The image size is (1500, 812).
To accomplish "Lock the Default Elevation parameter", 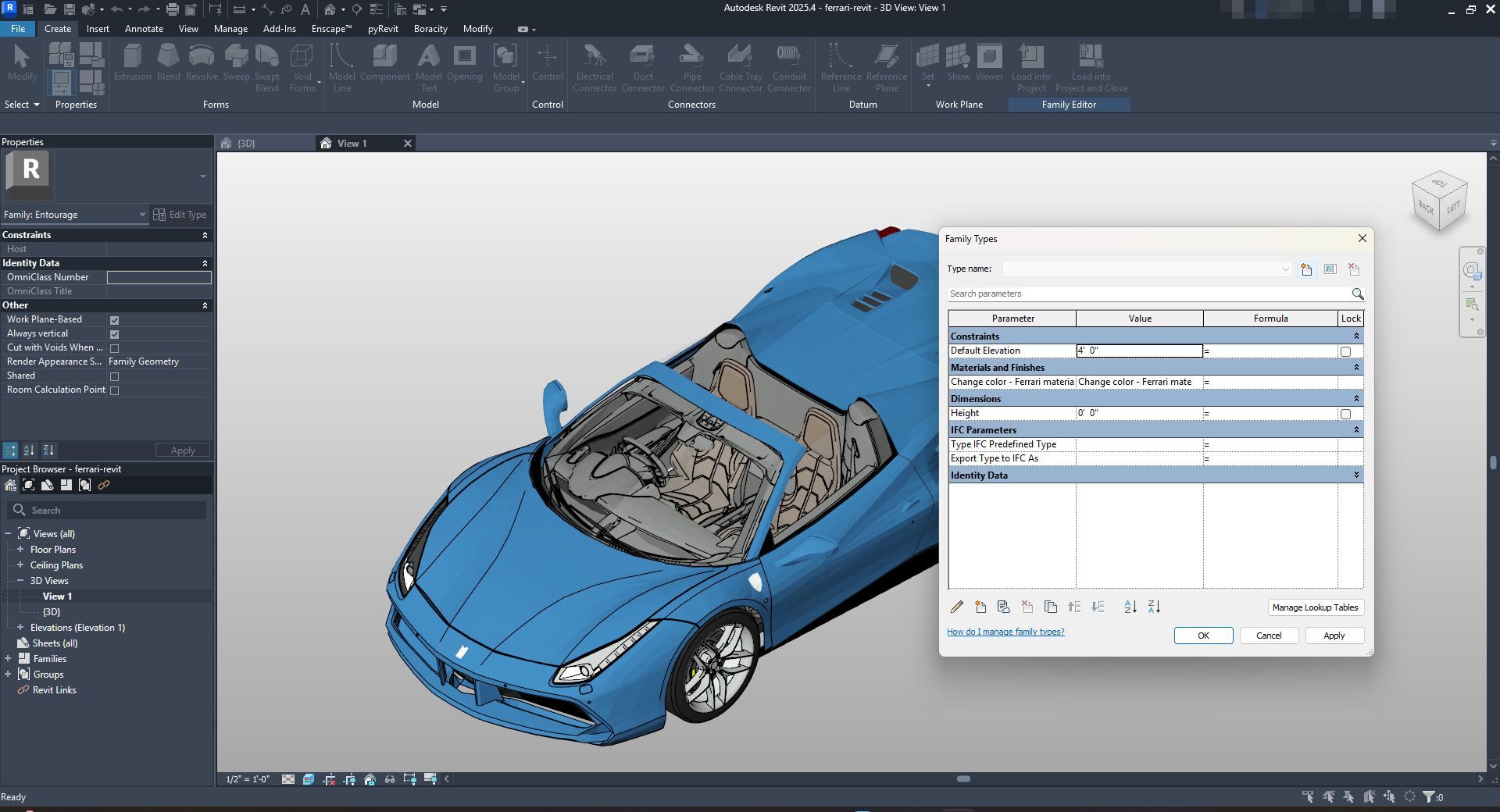I will click(x=1345, y=351).
